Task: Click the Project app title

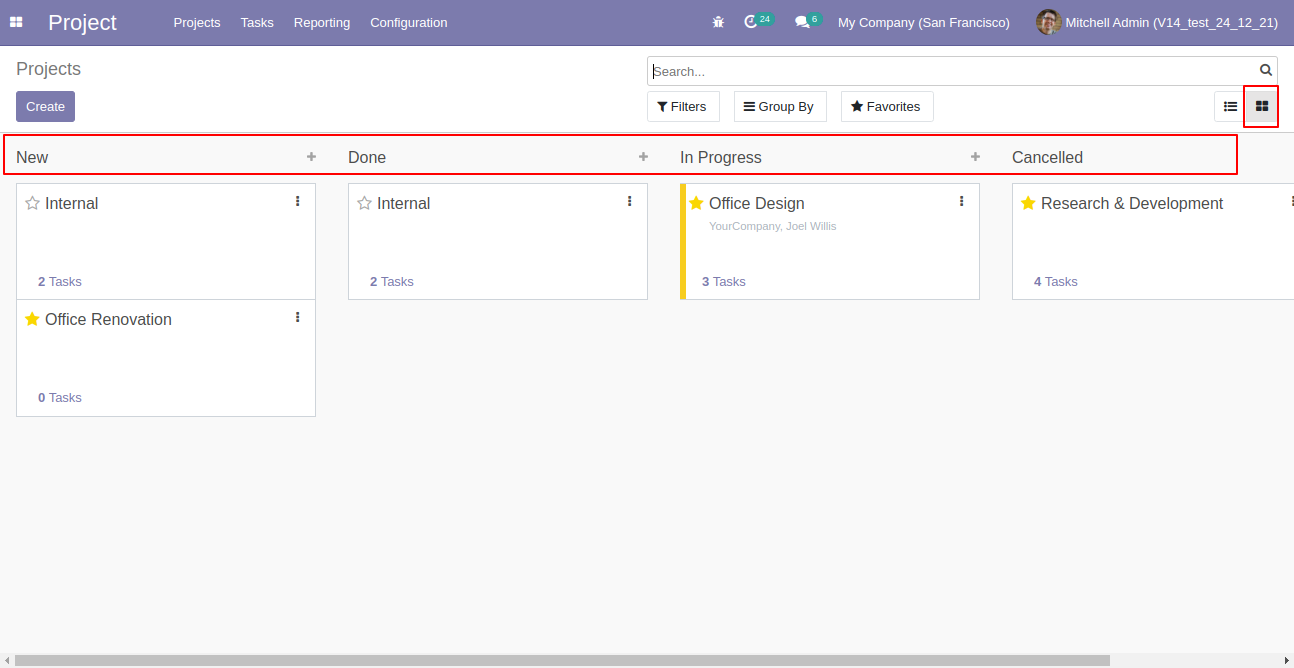Action: [x=82, y=22]
